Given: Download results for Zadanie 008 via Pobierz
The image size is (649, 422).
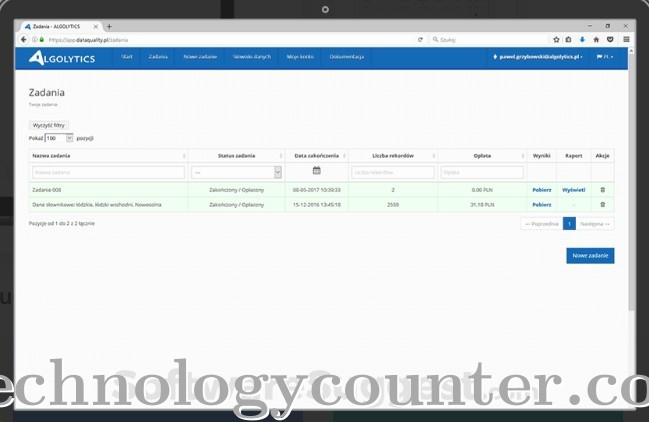Looking at the screenshot, I should (x=541, y=189).
